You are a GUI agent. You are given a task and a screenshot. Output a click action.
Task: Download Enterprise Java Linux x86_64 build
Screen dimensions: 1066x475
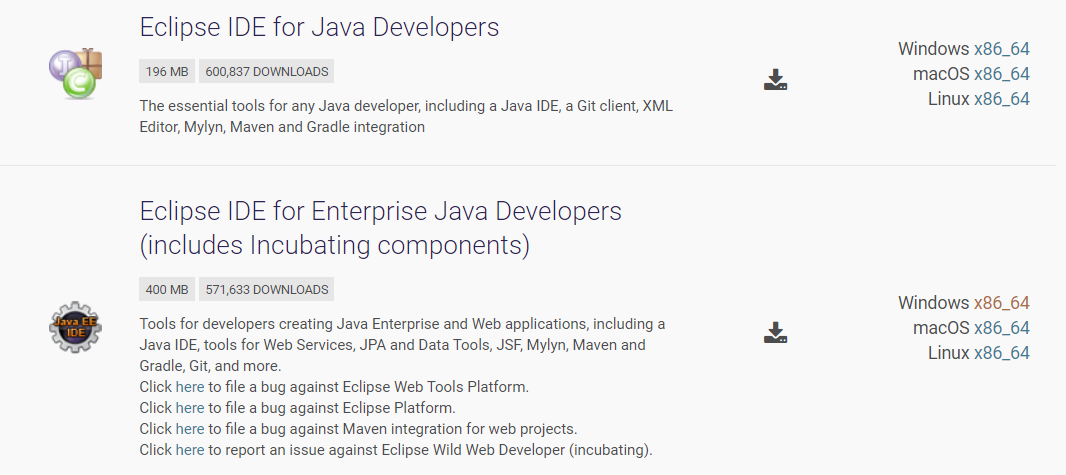click(1001, 353)
